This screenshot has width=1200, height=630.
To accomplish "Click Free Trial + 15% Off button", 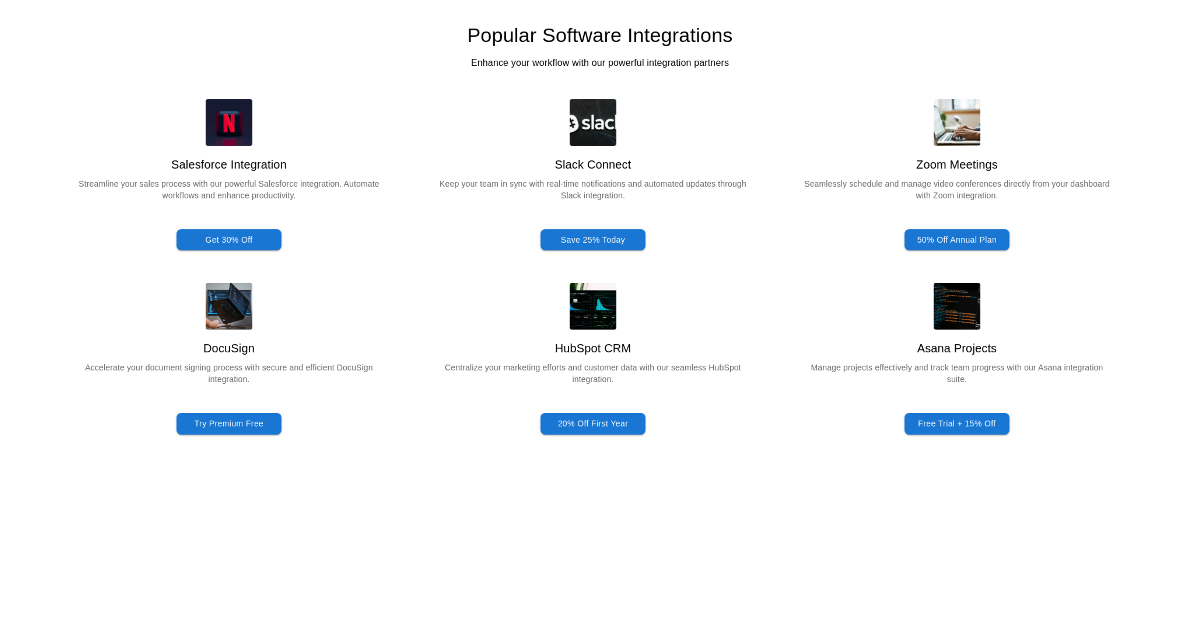I will [x=957, y=424].
